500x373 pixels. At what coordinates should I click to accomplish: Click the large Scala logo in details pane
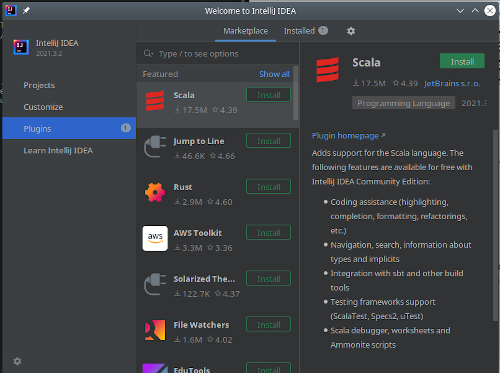coord(328,69)
